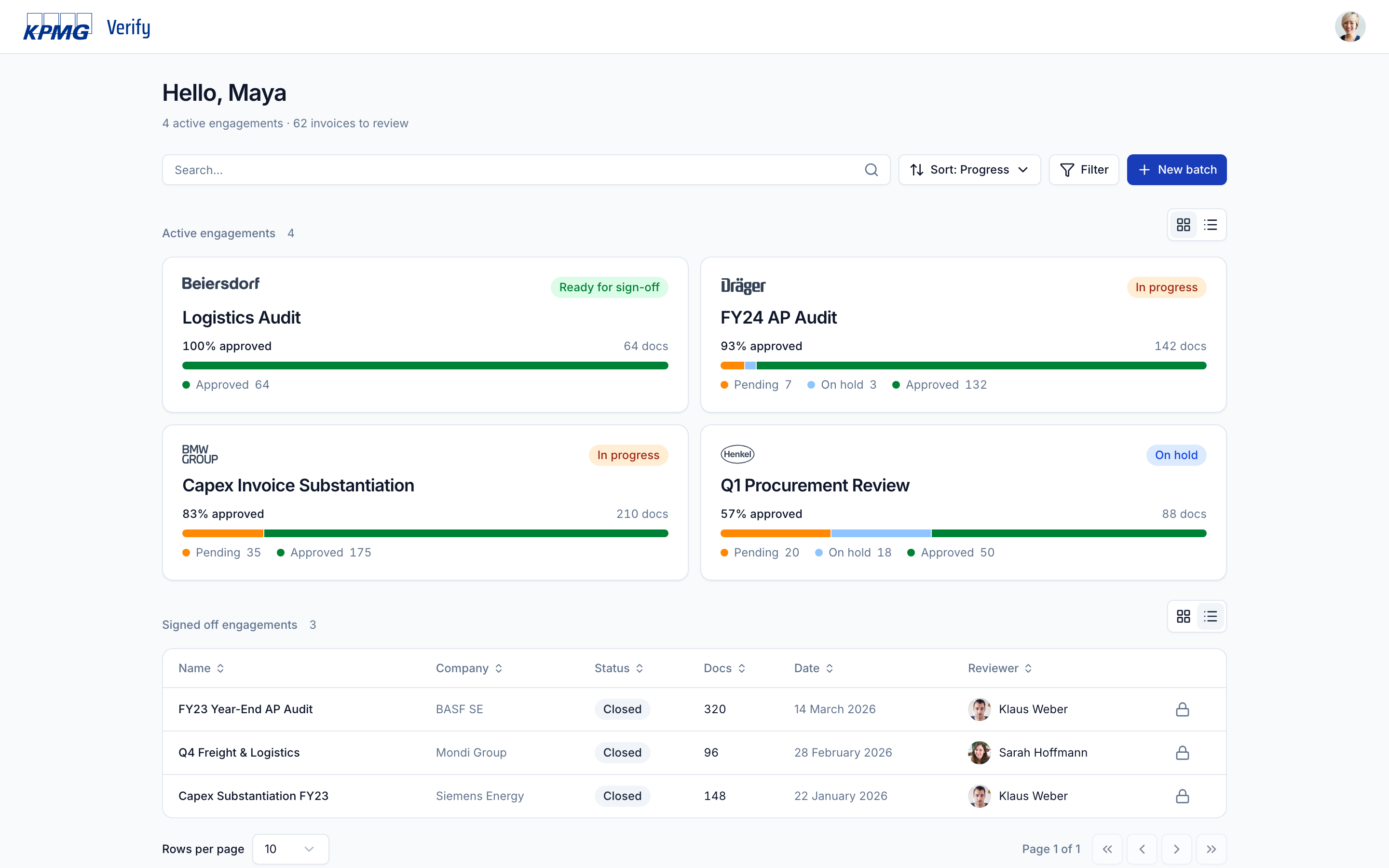Jump to the first page with the double-chevron icon
1389x868 pixels.
1107,849
